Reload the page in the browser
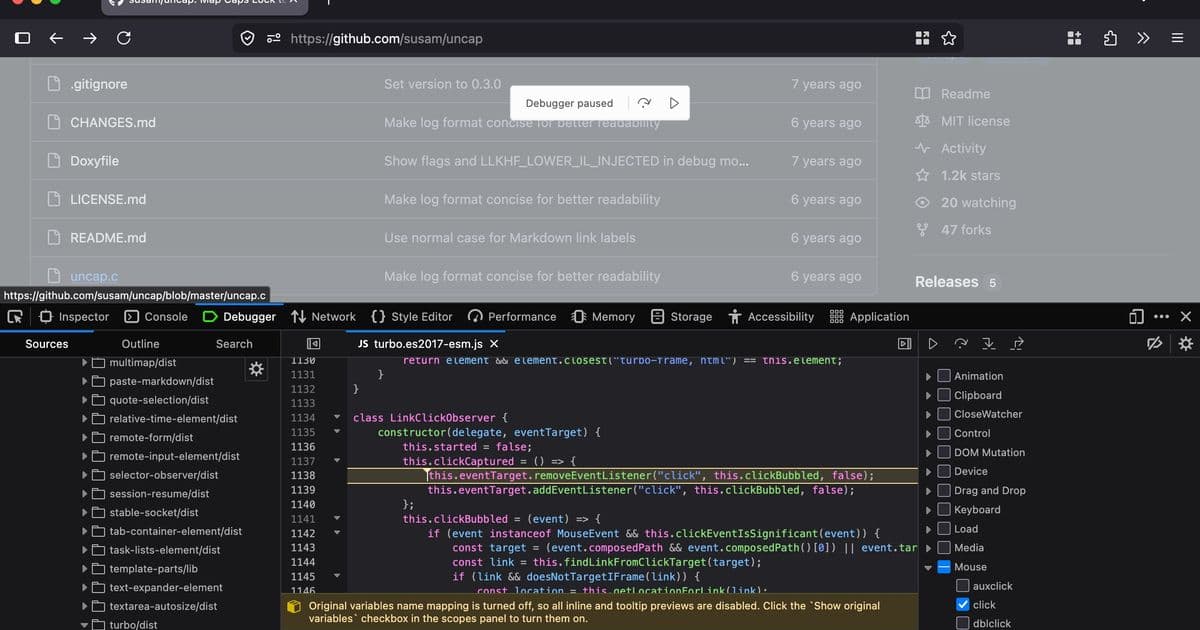This screenshot has height=630, width=1200. (124, 39)
